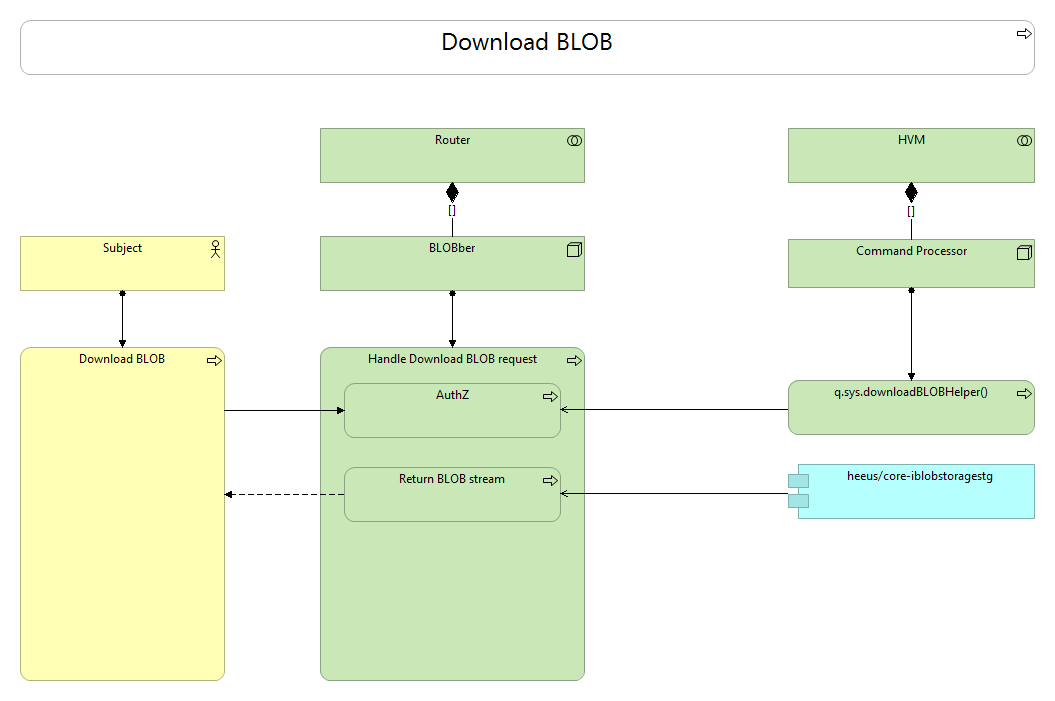This screenshot has height=701, width=1055.
Task: Click the process arrow icon in the Download BLOB title bar
Action: pyautogui.click(x=1023, y=33)
